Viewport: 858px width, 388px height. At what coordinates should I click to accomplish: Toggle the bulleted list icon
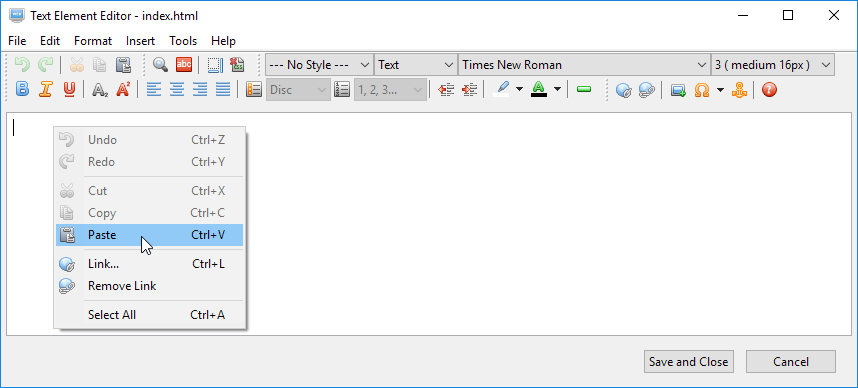coord(254,89)
